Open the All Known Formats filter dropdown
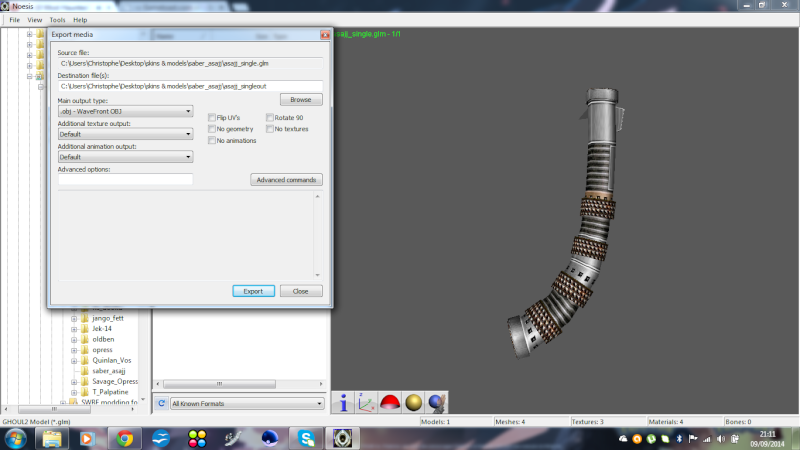Image resolution: width=800 pixels, height=450 pixels. coord(247,404)
